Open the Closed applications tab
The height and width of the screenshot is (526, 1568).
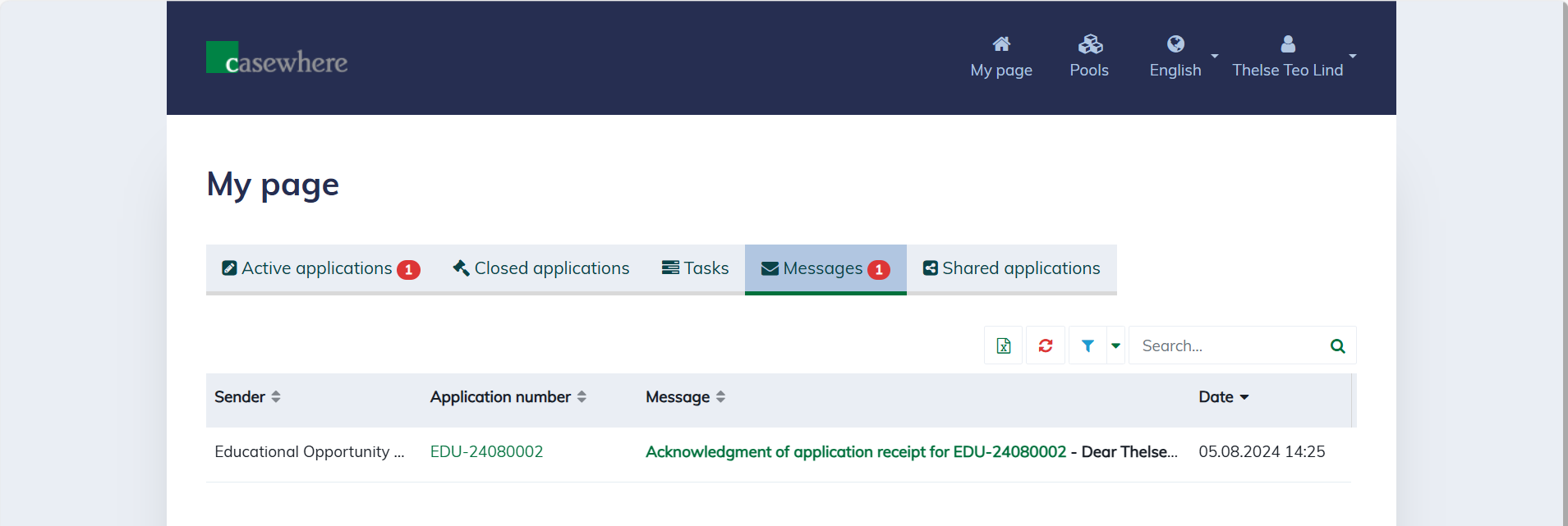click(541, 268)
